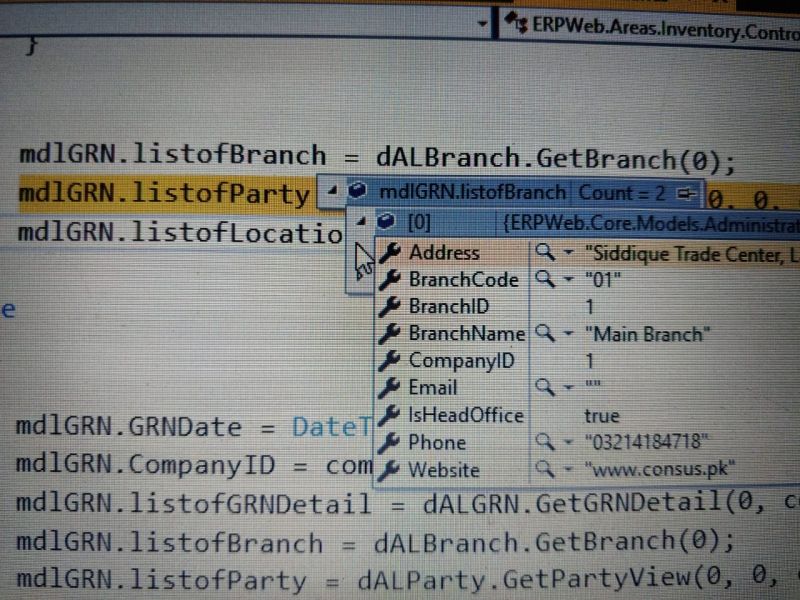Click the cube icon beside mdlGRN.listofBranch
The width and height of the screenshot is (800, 600).
(x=357, y=191)
